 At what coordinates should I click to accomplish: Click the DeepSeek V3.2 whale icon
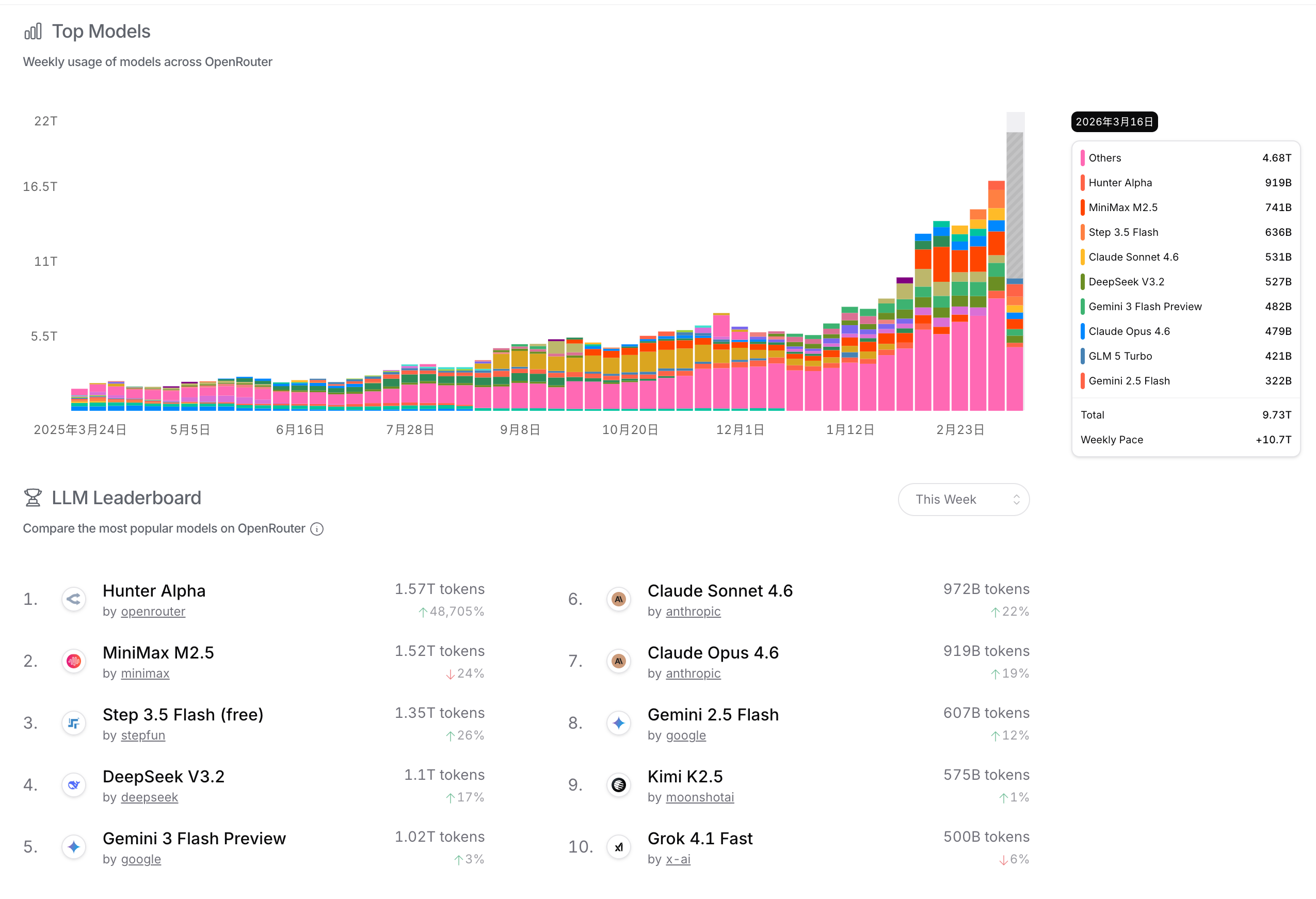click(74, 784)
